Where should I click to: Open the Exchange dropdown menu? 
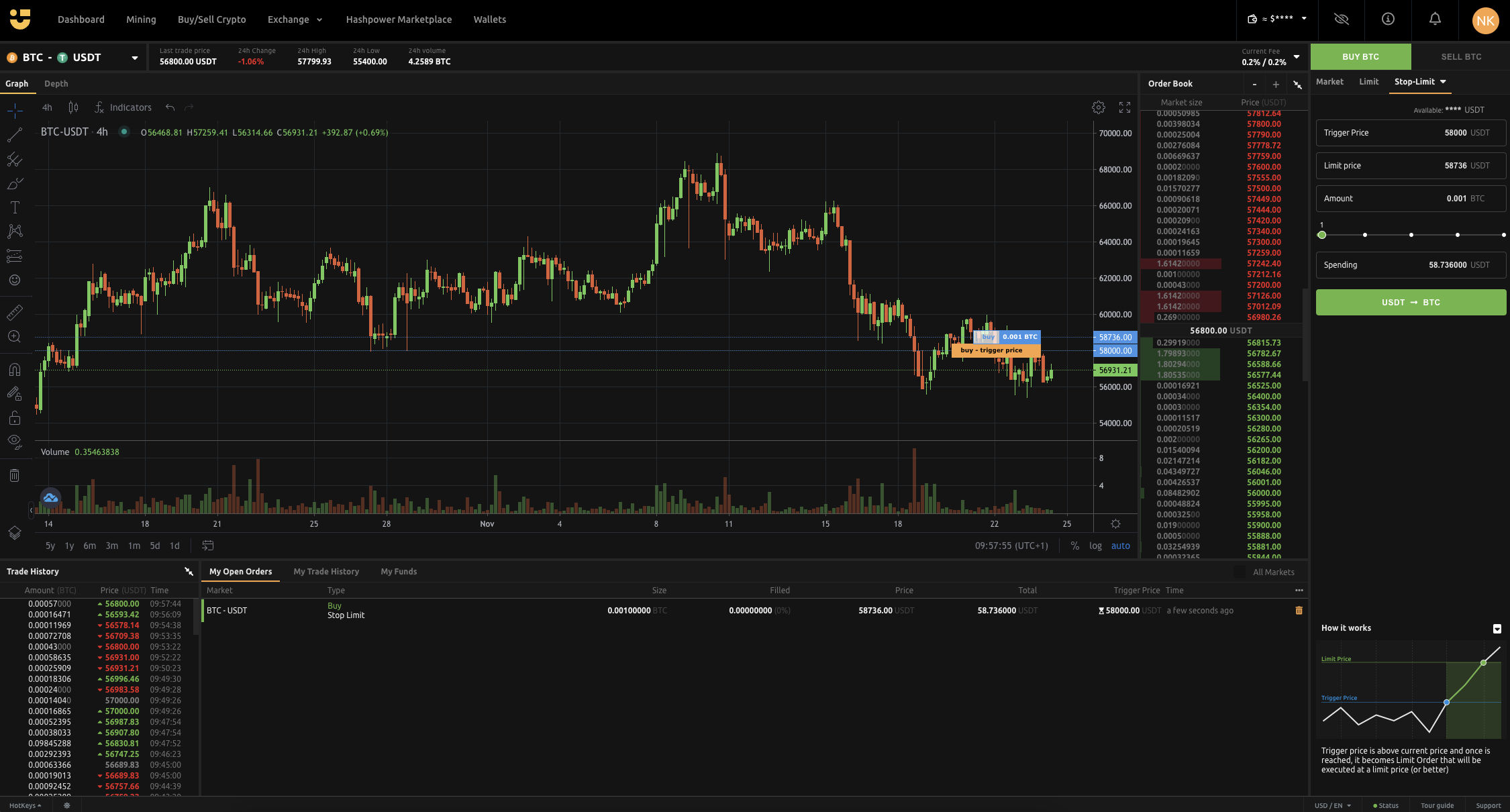pos(295,19)
